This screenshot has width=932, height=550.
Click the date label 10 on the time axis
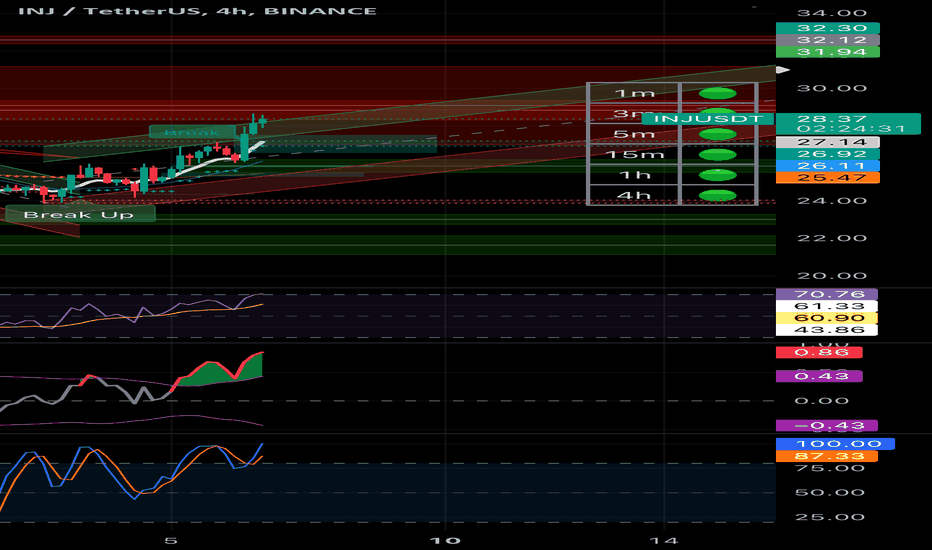(x=445, y=540)
